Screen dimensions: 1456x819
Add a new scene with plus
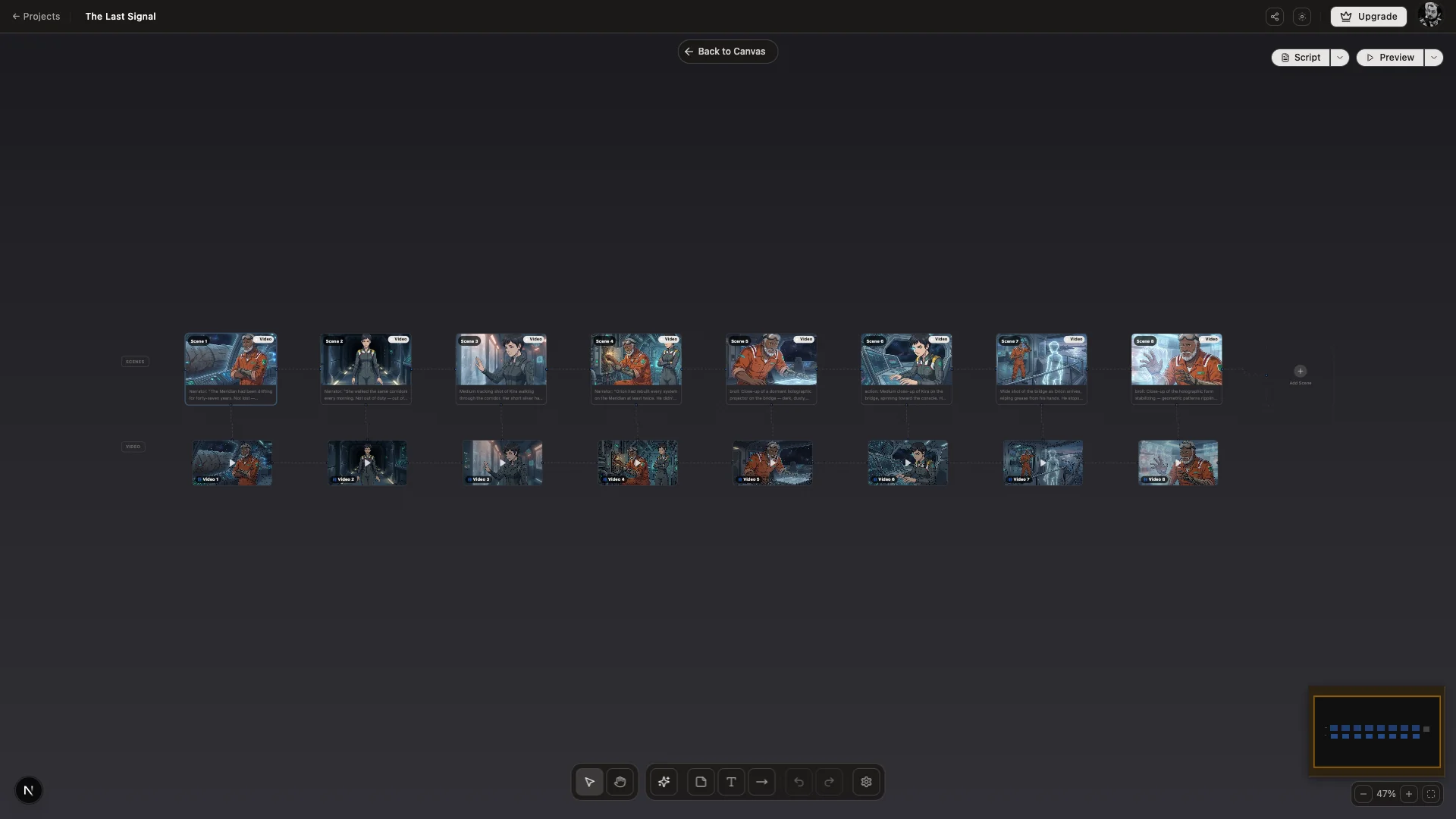[x=1300, y=372]
